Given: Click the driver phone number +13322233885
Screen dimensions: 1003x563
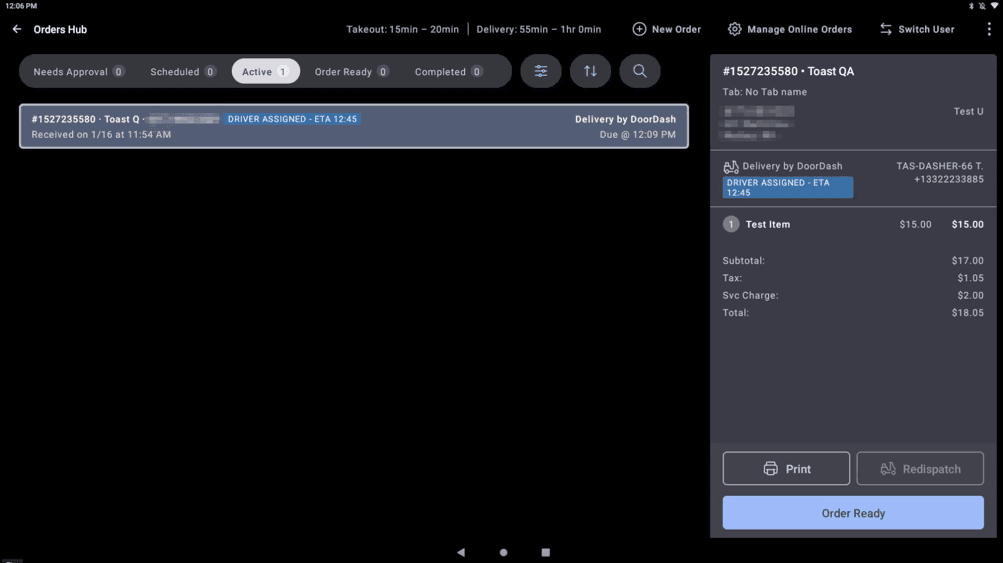Looking at the screenshot, I should 949,180.
